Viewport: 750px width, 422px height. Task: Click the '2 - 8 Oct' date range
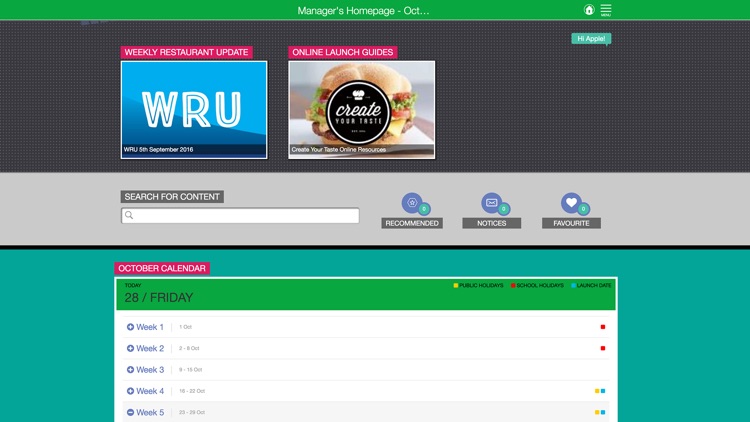[189, 348]
